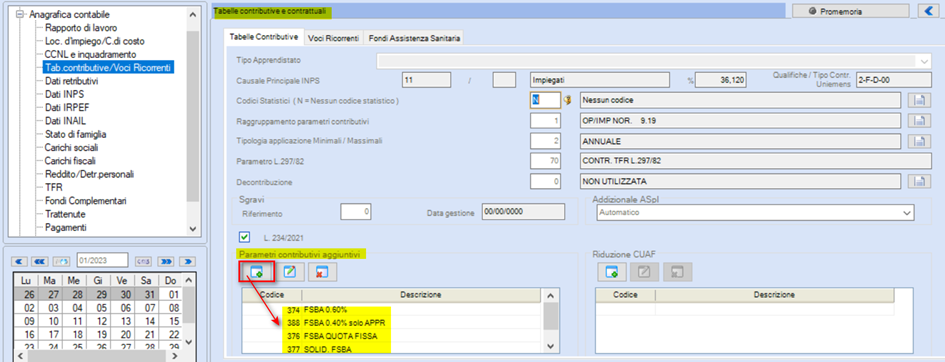945x362 pixels.
Task: Click the 01/2023 period field
Action: point(102,260)
